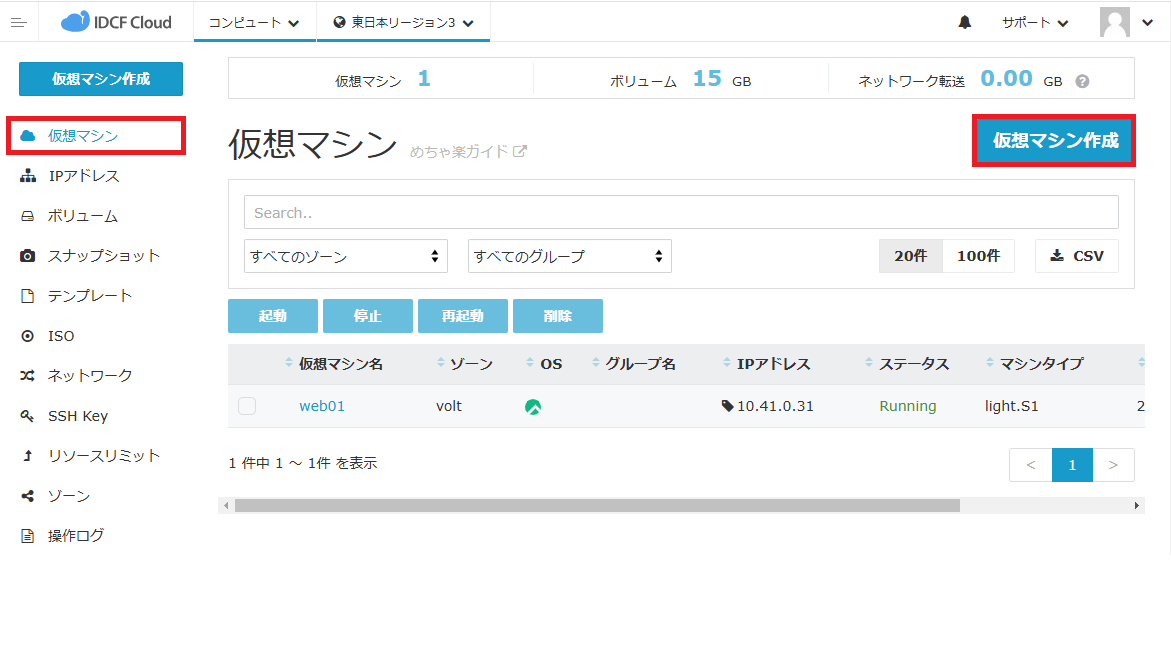Click the user avatar icon
The height and width of the screenshot is (648, 1171).
click(x=1114, y=22)
